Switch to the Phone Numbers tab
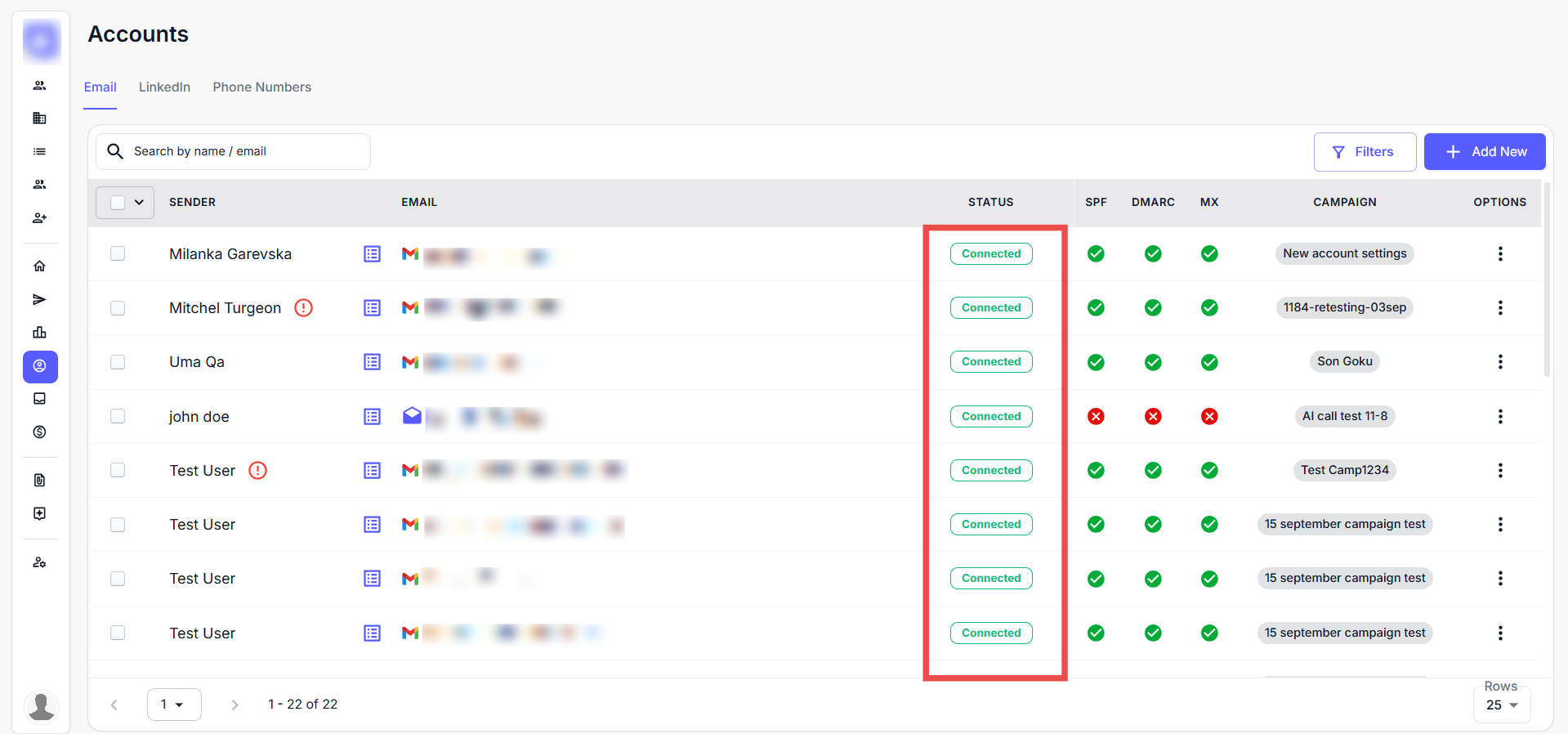The image size is (1568, 734). coord(261,87)
